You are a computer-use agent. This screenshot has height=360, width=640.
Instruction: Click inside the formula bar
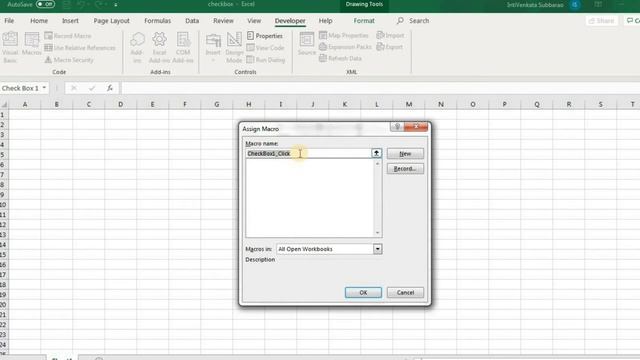tap(380, 88)
